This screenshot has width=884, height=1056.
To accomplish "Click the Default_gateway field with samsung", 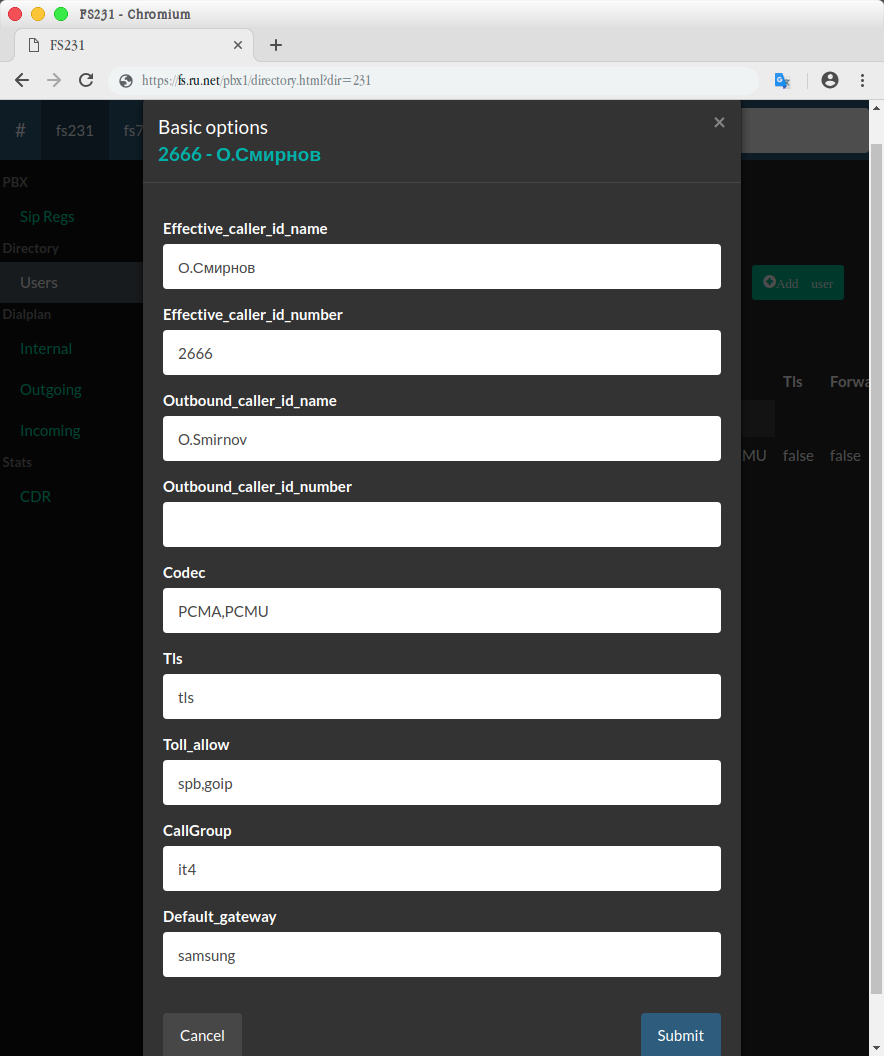I will click(442, 954).
